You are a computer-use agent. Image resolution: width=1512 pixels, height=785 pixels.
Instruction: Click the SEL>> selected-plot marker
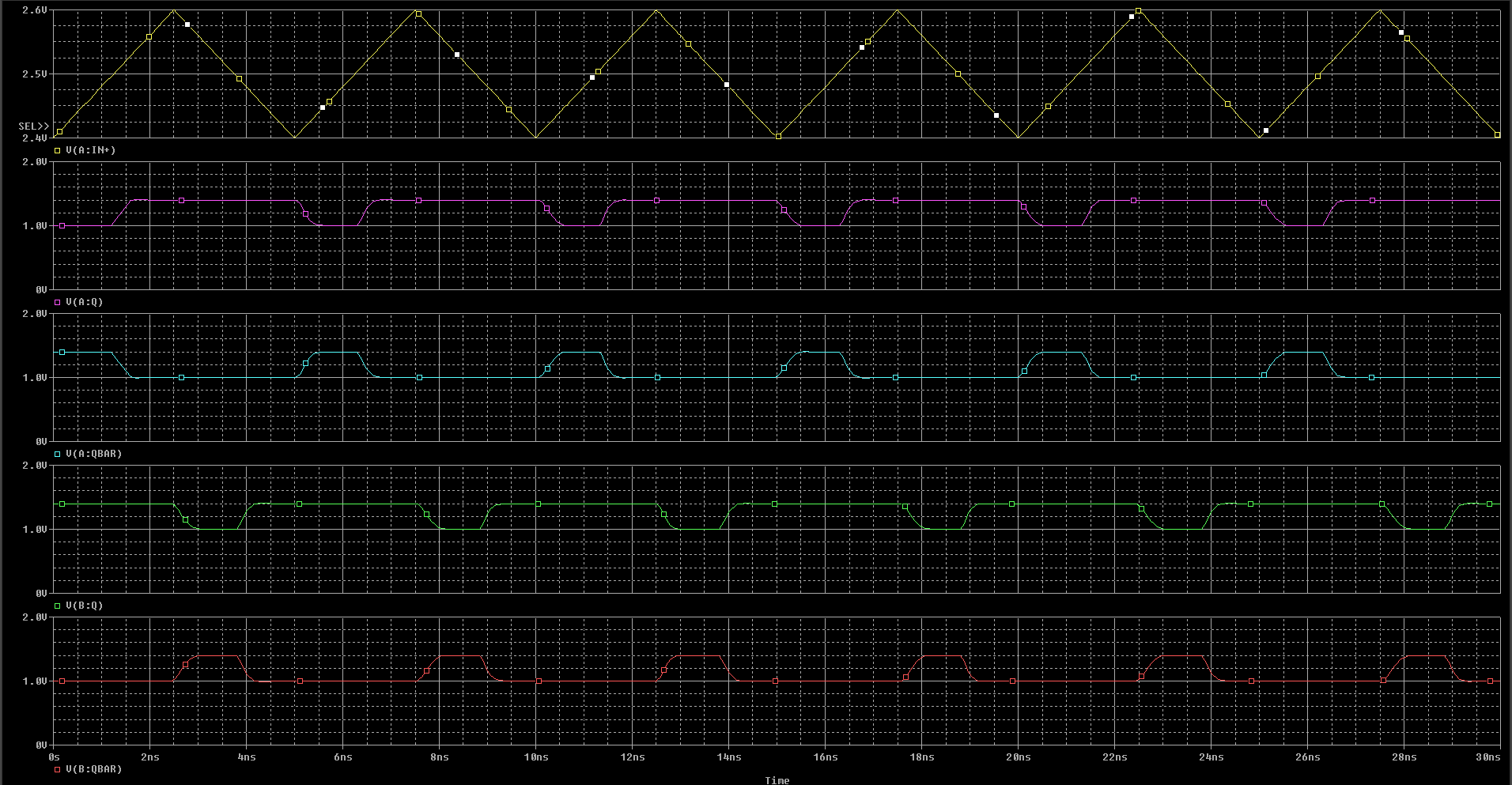click(x=34, y=126)
